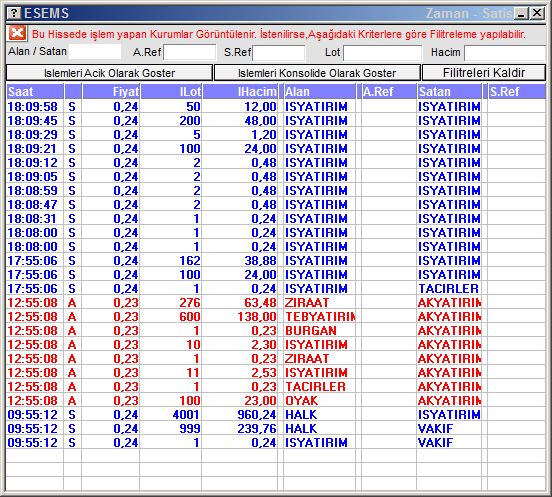Focus the A.Ref filter field

click(189, 53)
